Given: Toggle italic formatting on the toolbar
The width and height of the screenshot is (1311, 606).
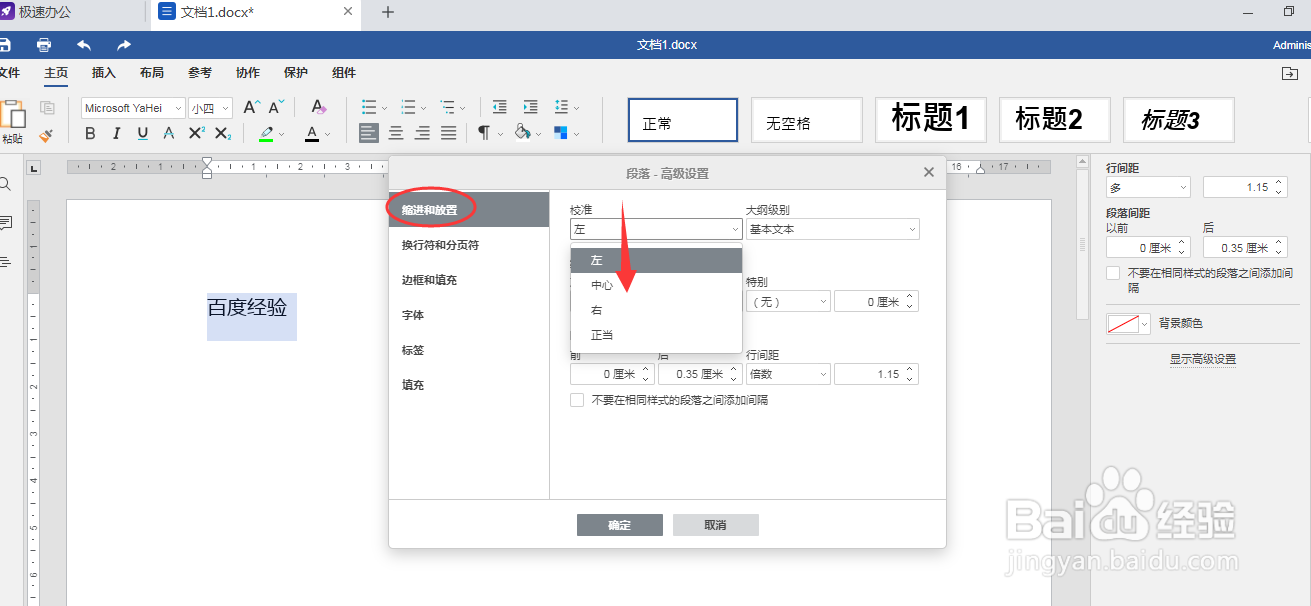Looking at the screenshot, I should point(116,132).
